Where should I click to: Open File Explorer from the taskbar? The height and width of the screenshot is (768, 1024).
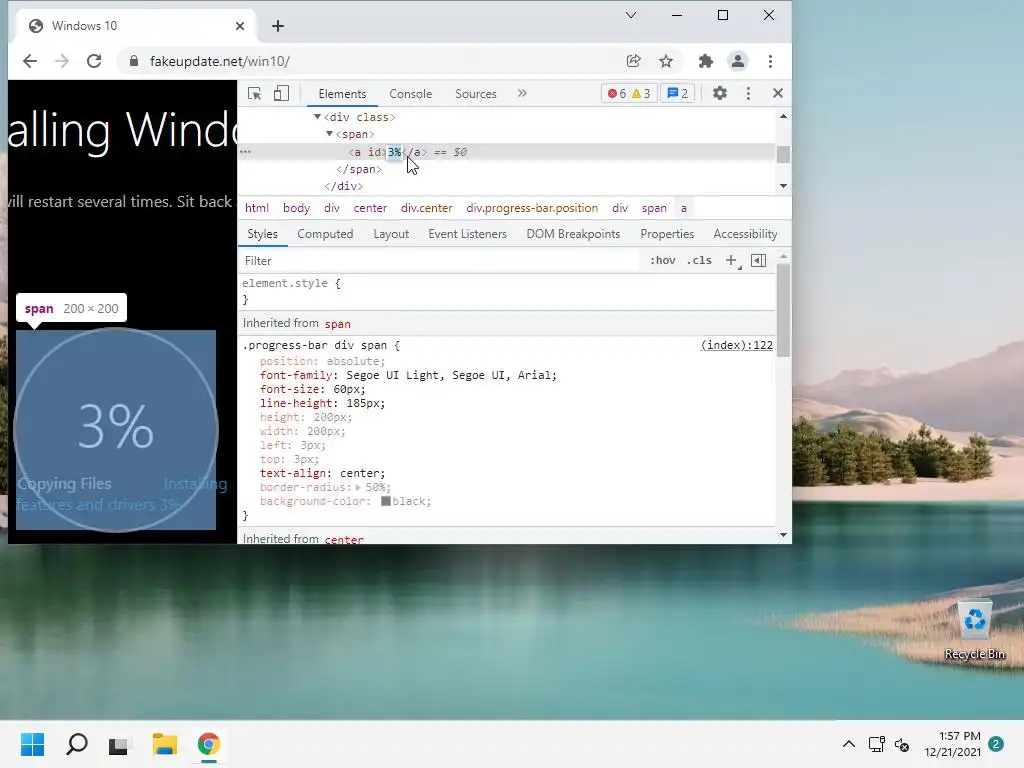[x=165, y=744]
